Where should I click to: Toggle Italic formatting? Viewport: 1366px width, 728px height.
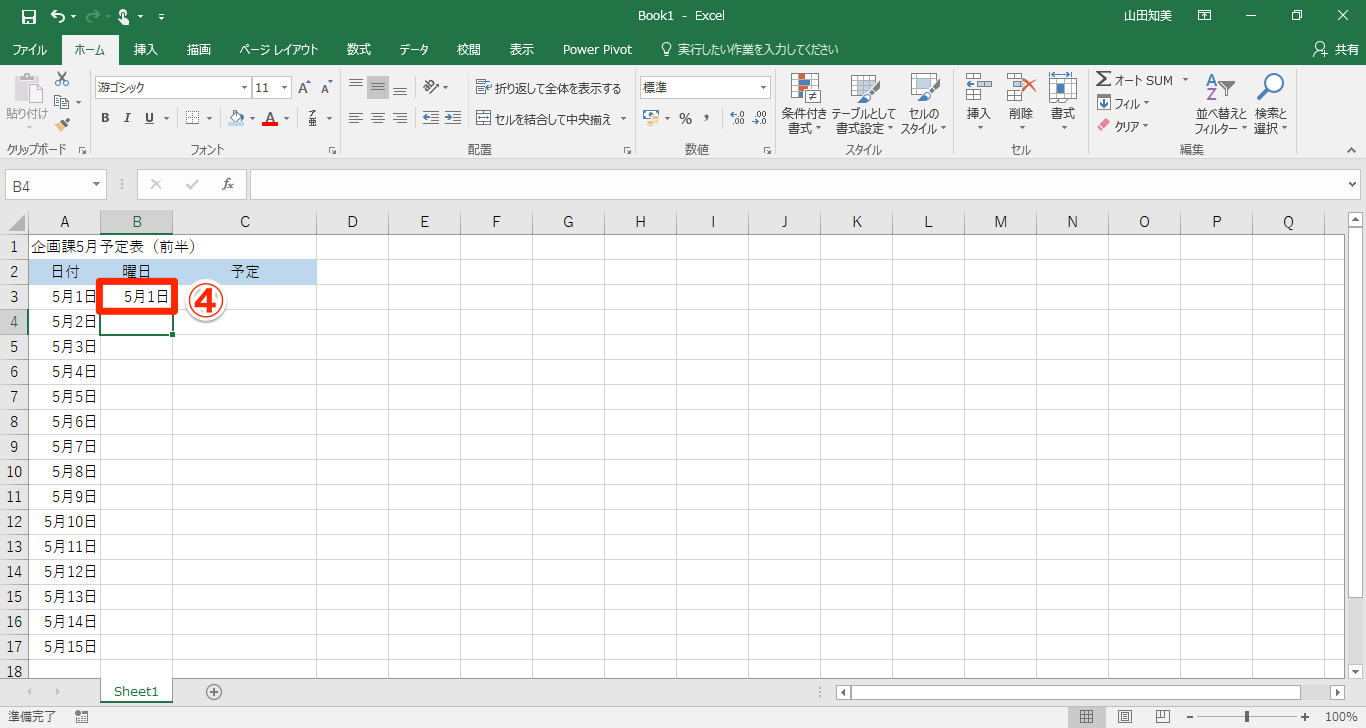[x=127, y=118]
